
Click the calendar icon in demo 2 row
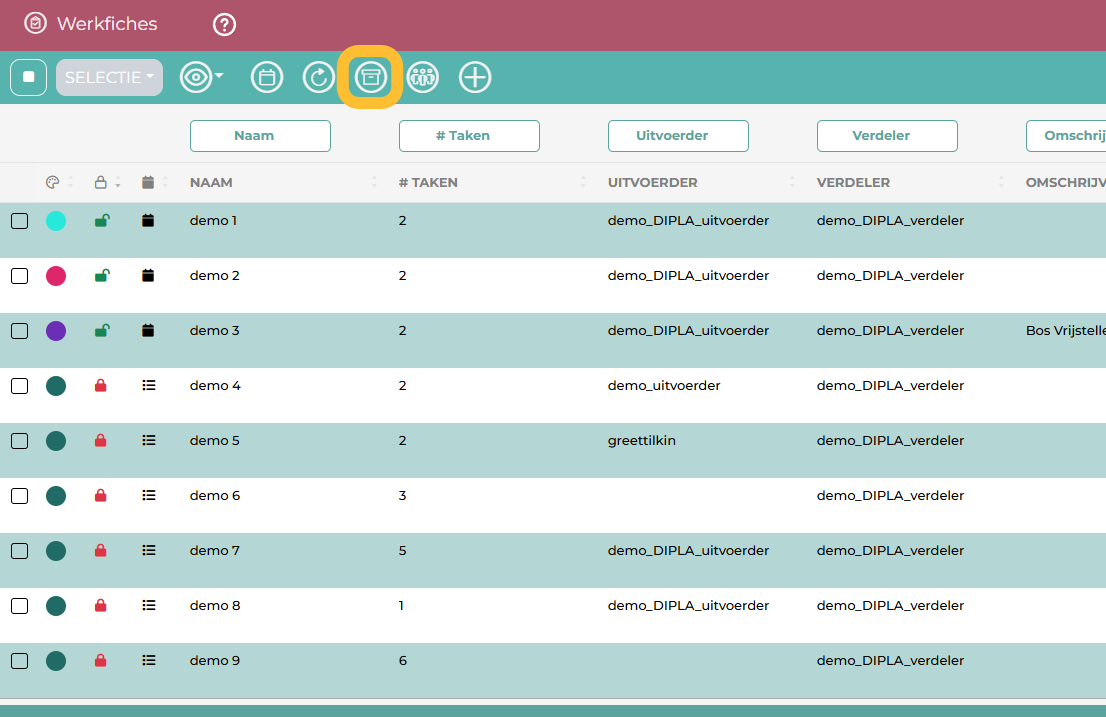point(148,275)
